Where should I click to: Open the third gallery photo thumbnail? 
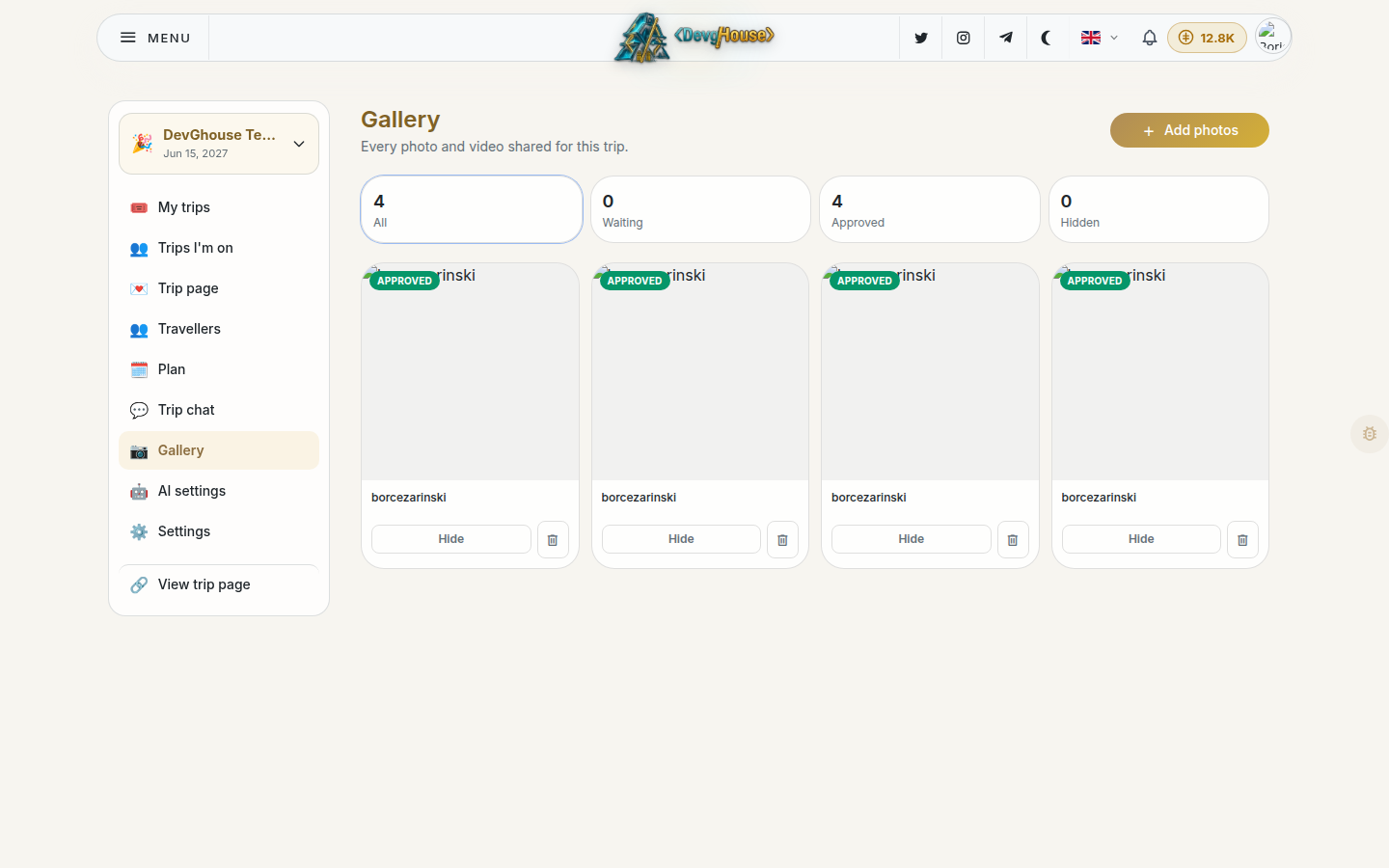point(930,372)
